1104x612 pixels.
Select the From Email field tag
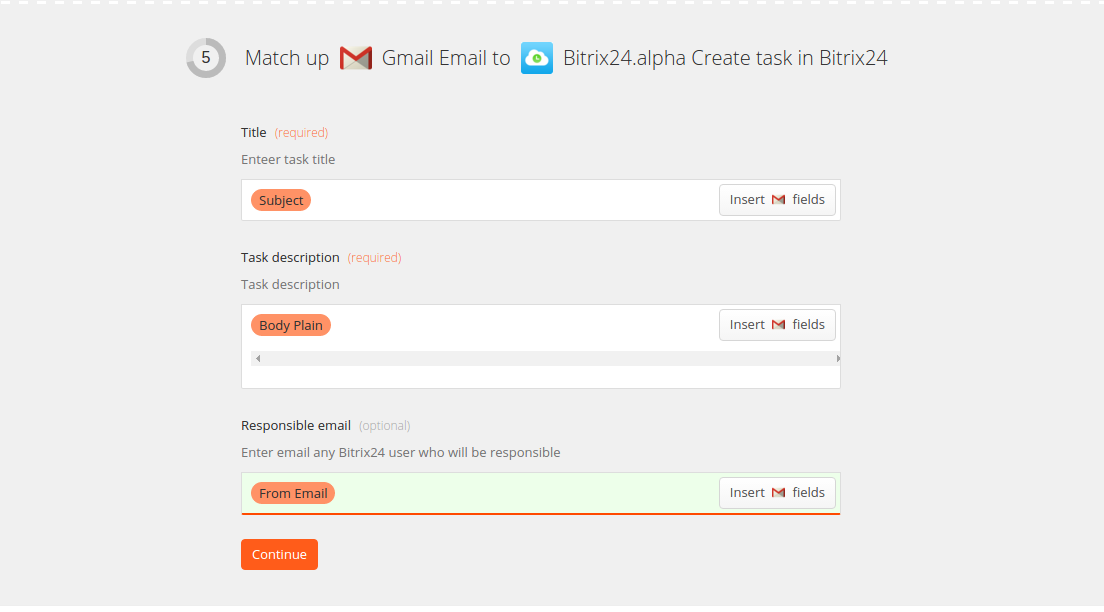point(293,493)
